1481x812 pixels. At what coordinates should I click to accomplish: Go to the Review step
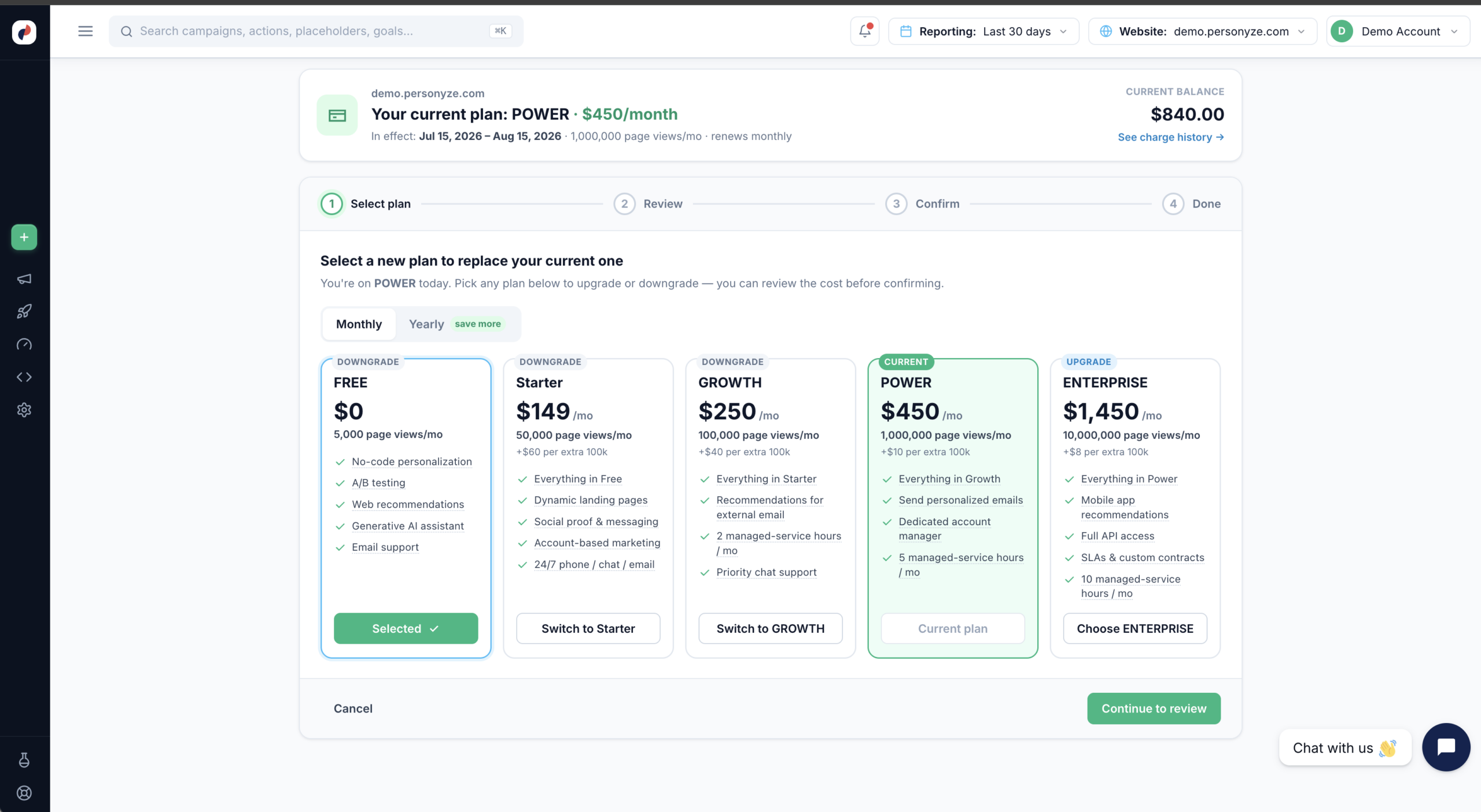(648, 204)
